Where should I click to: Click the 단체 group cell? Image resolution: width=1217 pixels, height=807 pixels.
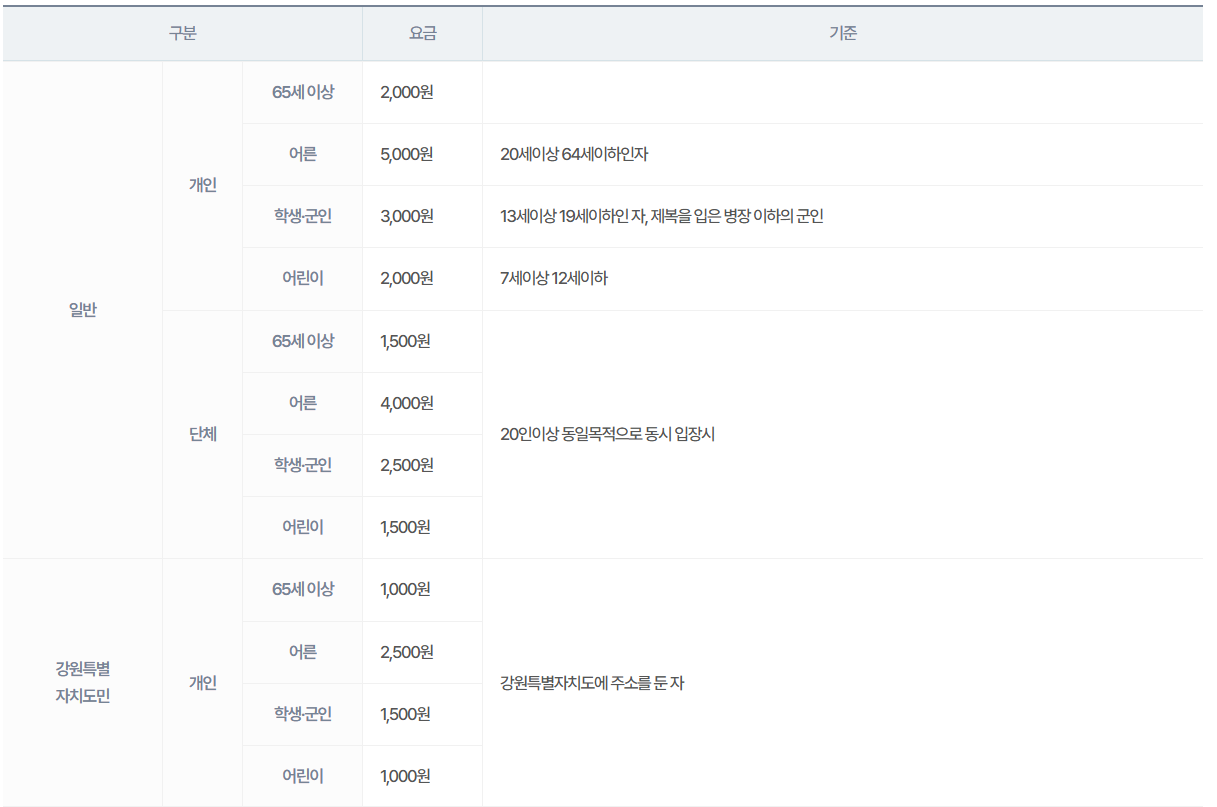tap(200, 433)
